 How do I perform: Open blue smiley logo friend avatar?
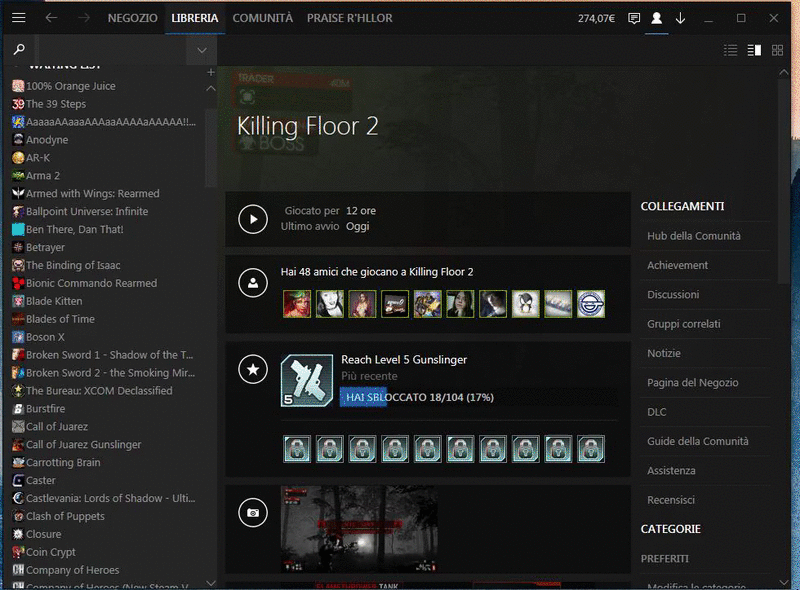(x=591, y=304)
